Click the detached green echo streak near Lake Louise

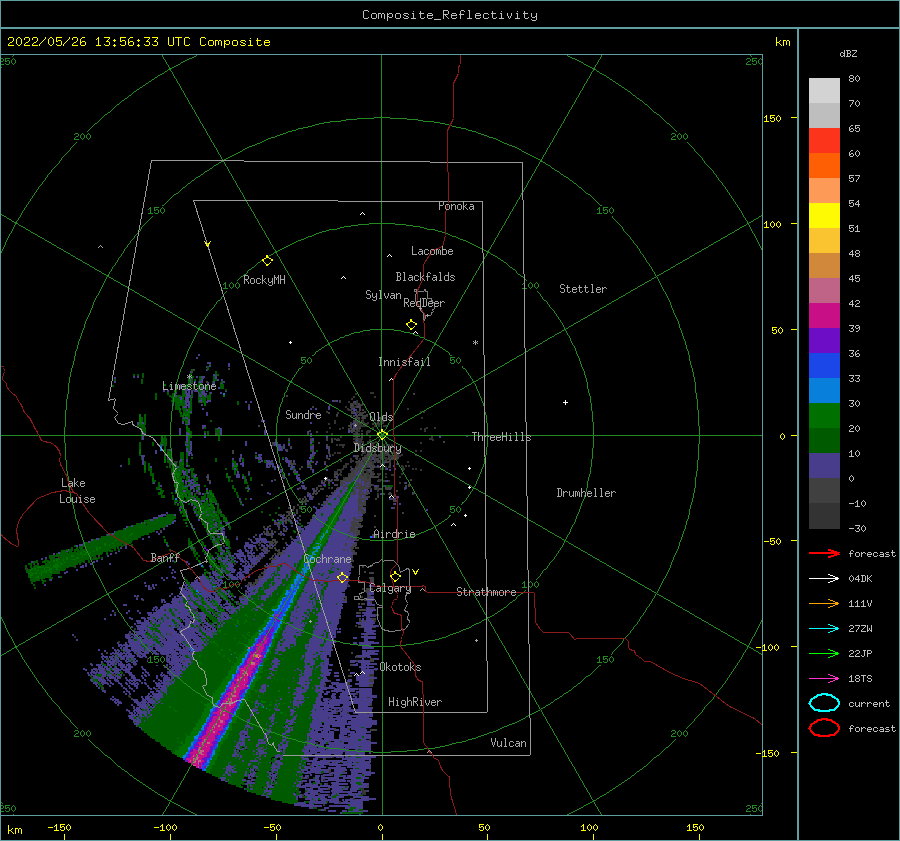click(x=100, y=549)
